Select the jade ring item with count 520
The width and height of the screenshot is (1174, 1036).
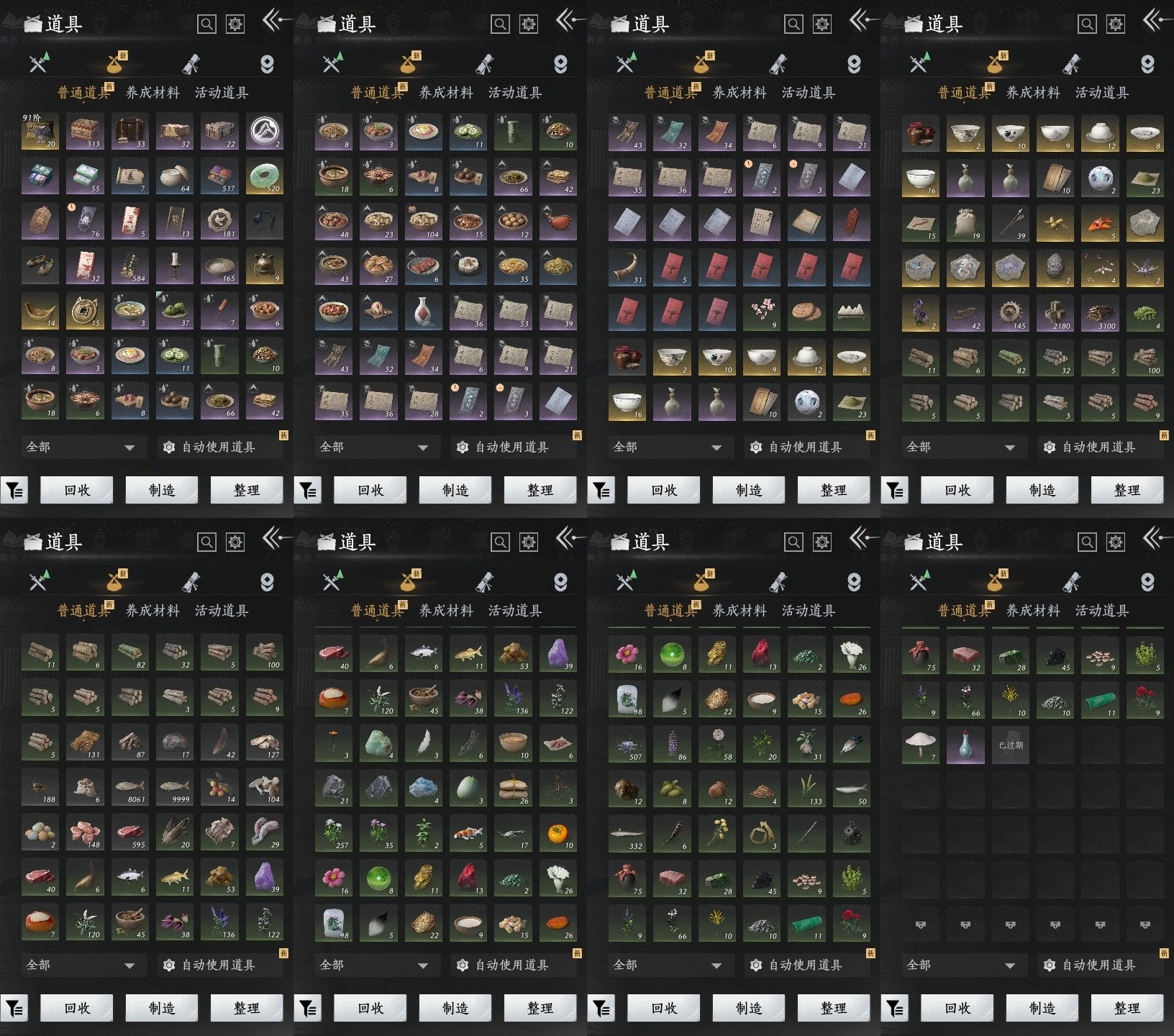click(x=264, y=176)
